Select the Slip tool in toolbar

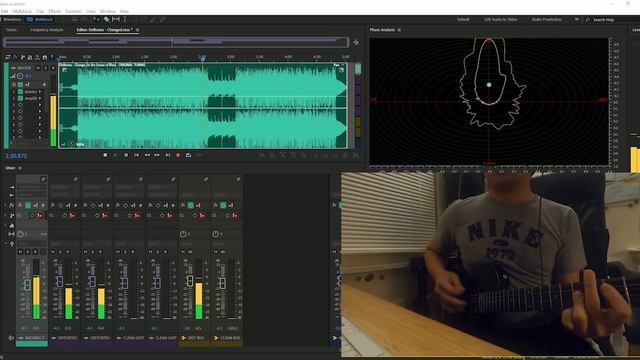(116, 19)
